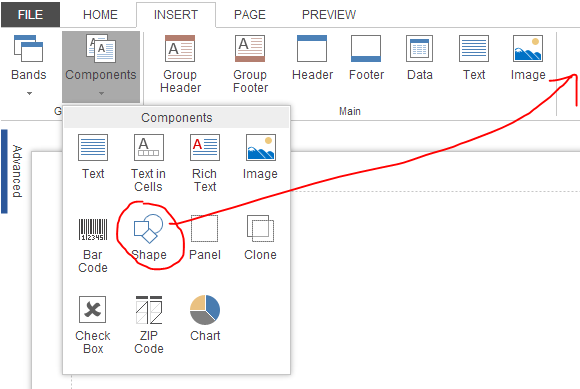Open the PAGE ribbon tab
The height and width of the screenshot is (389, 580).
click(x=250, y=14)
